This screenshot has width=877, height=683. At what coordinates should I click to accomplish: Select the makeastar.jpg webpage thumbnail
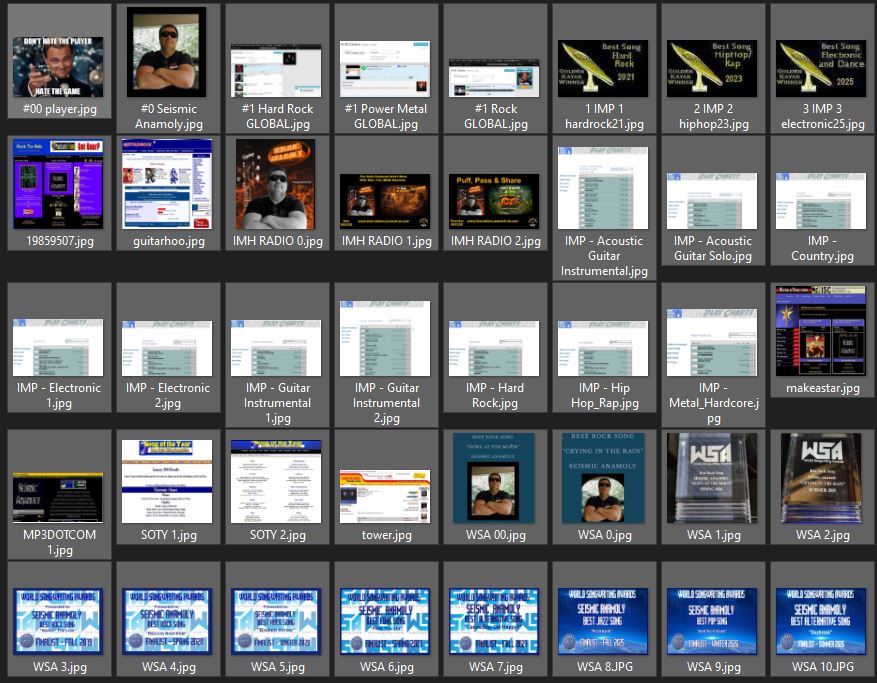click(821, 330)
